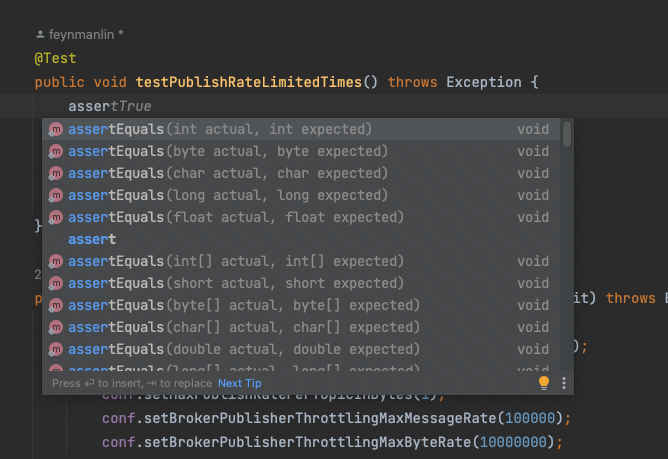668x459 pixels.
Task: Select the plain assert keyword suggestion
Action: (x=301, y=240)
